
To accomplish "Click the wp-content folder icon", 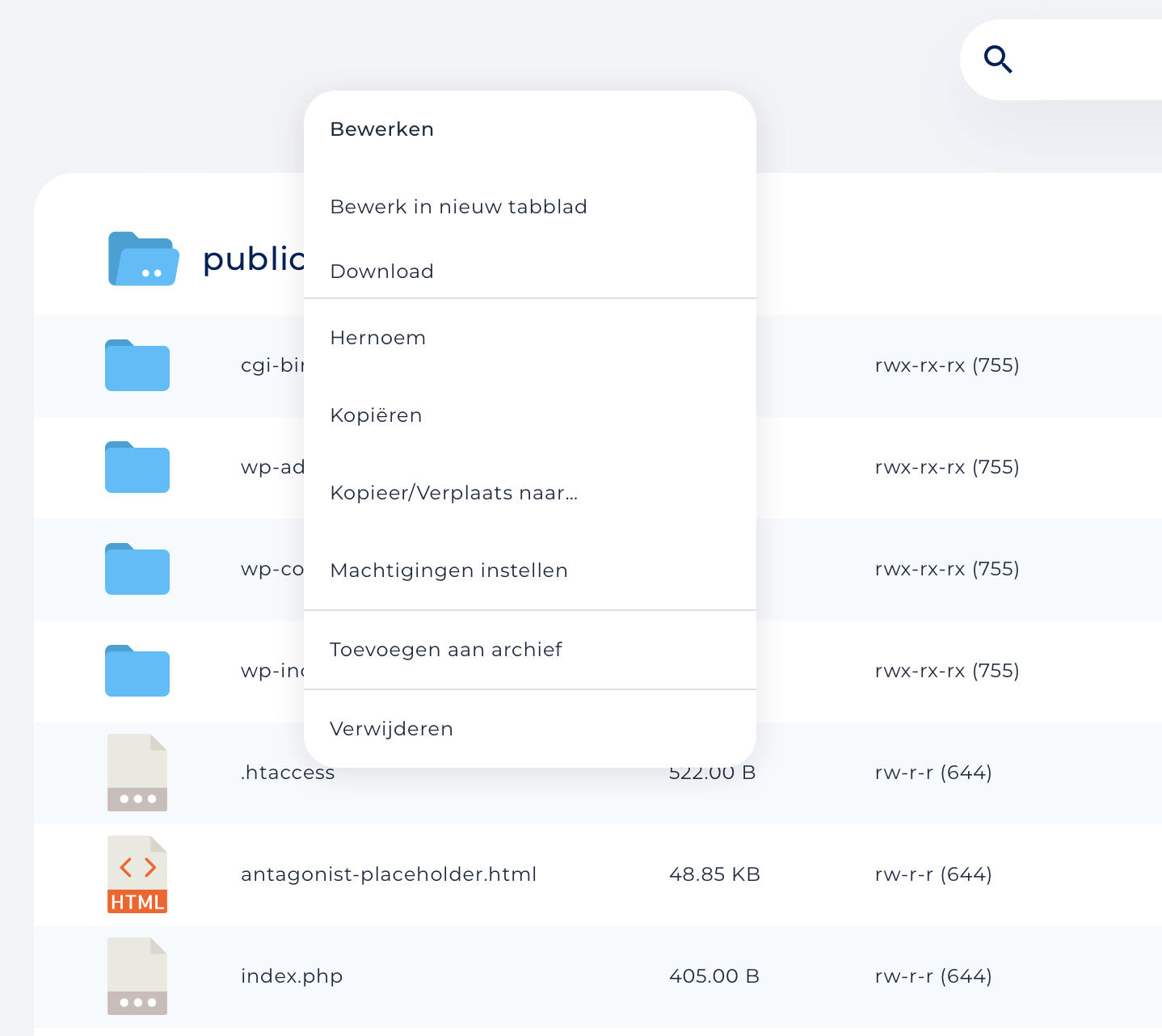I will click(x=137, y=569).
